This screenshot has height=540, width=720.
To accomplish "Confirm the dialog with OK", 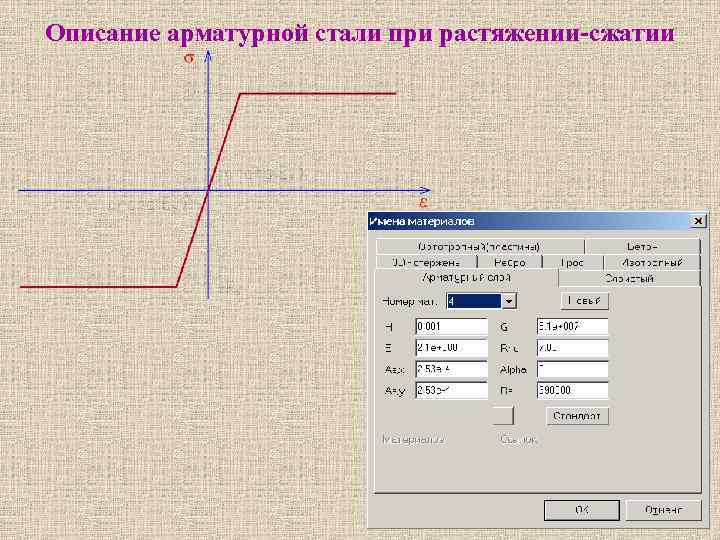I will [x=582, y=510].
